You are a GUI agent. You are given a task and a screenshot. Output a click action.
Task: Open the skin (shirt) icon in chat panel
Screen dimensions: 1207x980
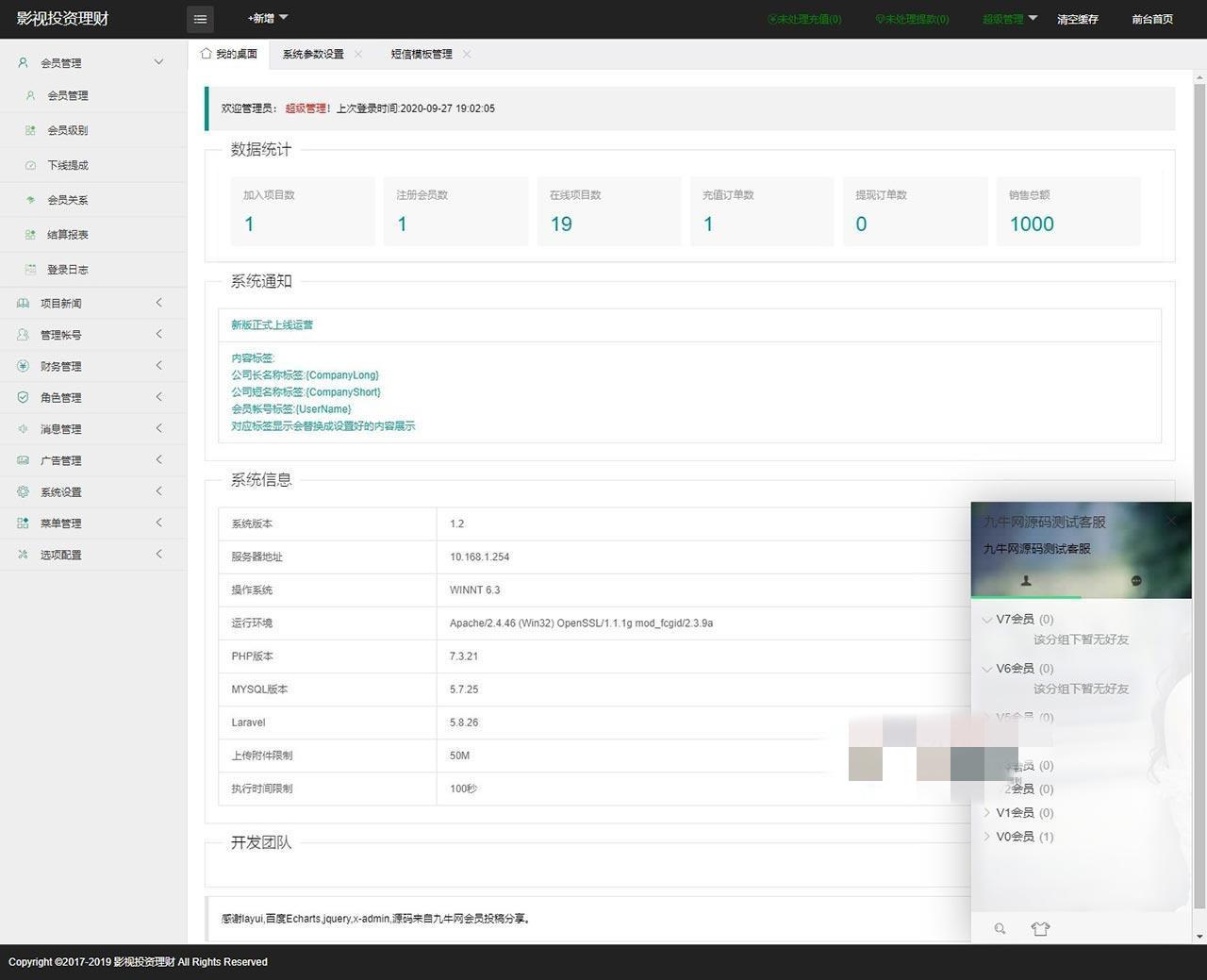[x=1040, y=929]
